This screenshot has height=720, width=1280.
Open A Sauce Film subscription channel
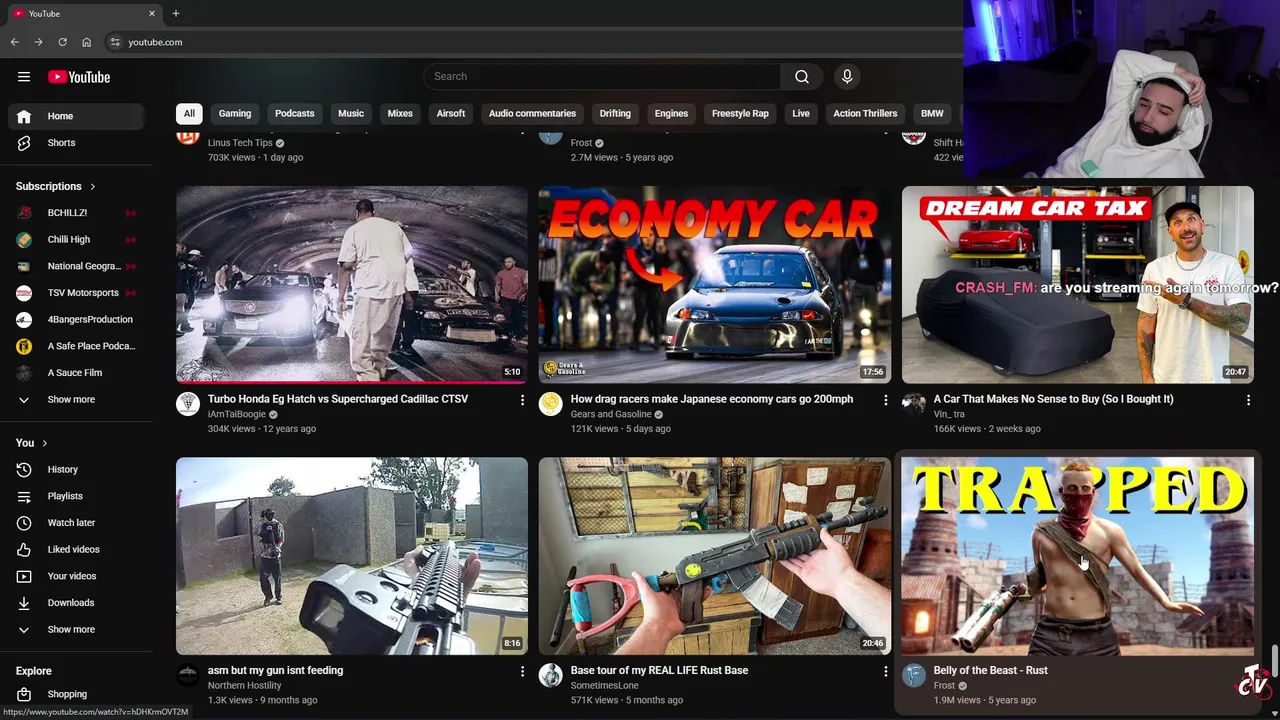76,373
